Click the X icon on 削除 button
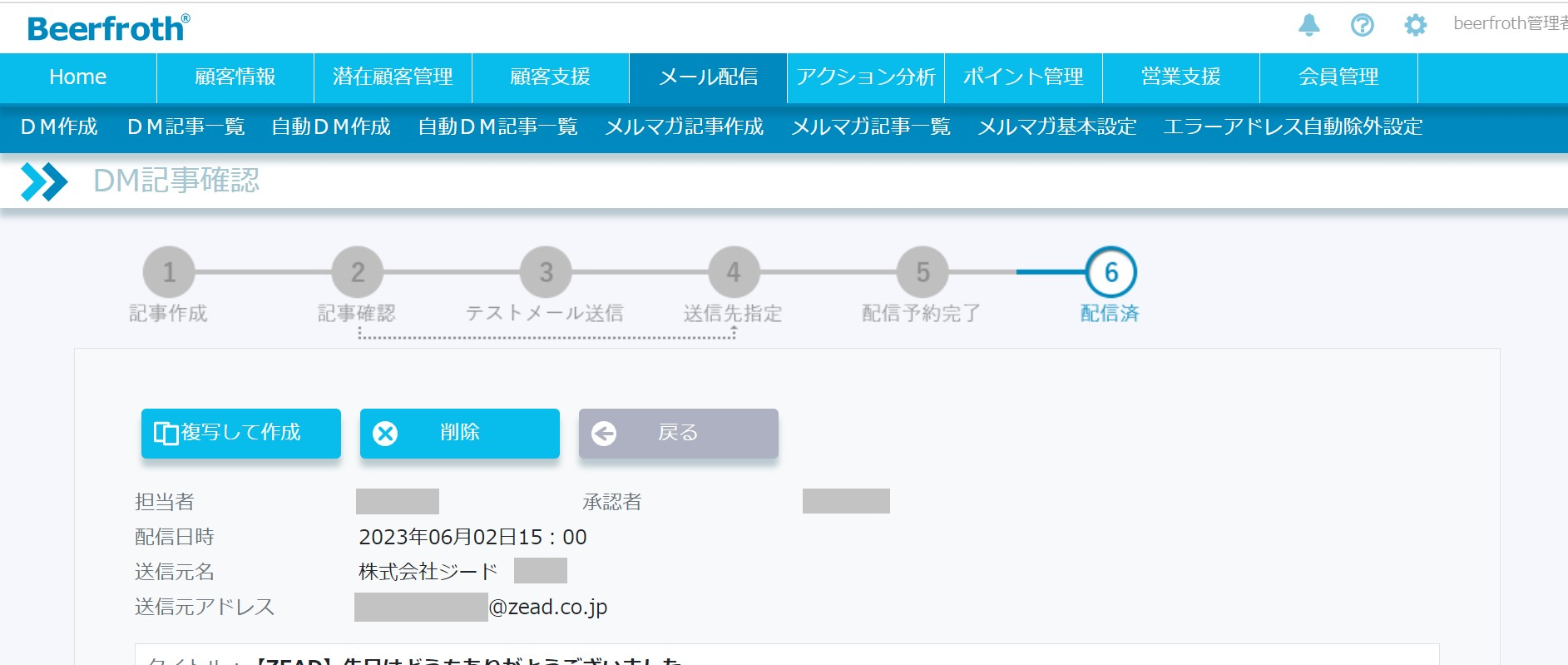This screenshot has width=1568, height=665. 385,434
